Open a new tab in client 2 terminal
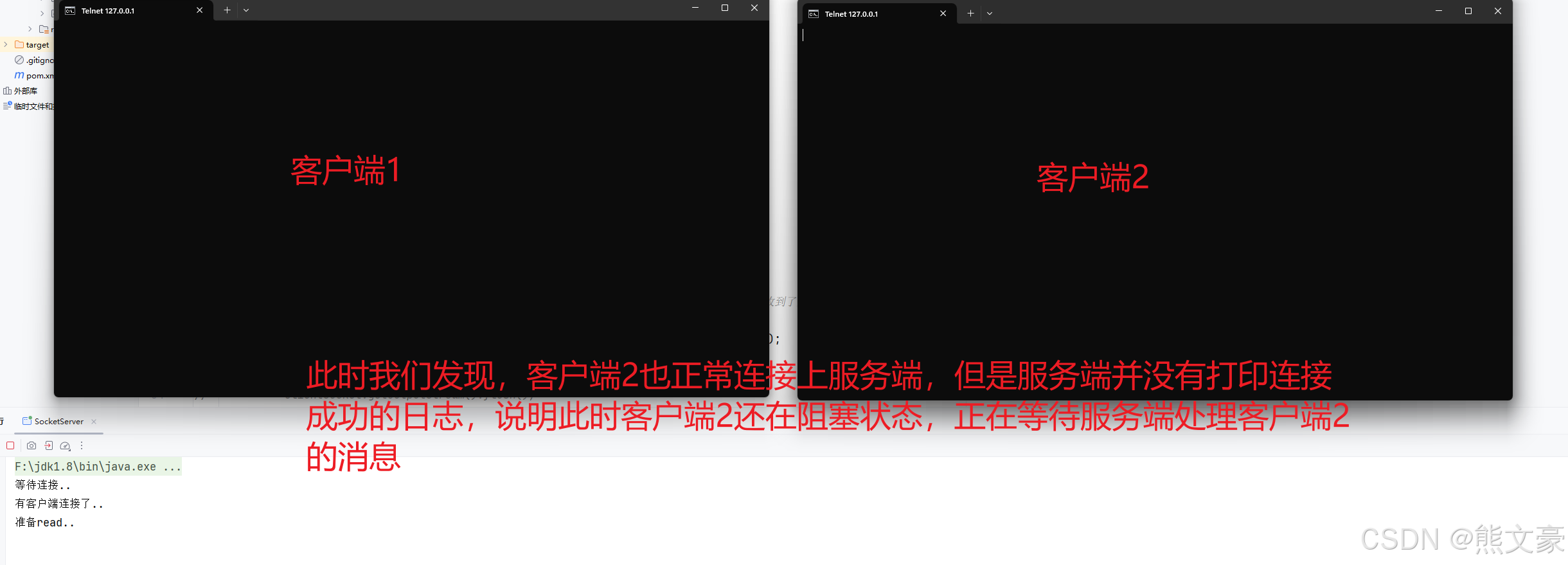The image size is (1568, 565). tap(970, 13)
